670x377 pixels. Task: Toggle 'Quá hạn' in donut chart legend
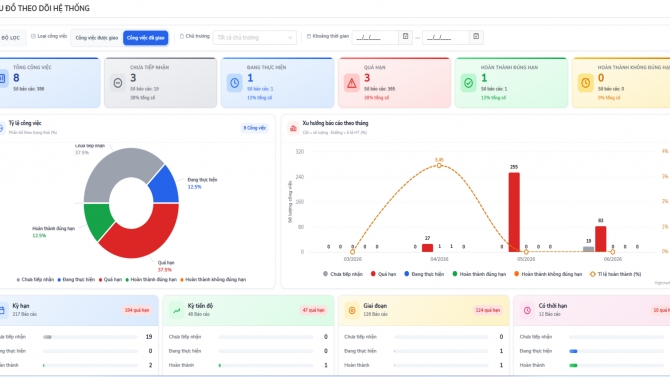click(111, 280)
